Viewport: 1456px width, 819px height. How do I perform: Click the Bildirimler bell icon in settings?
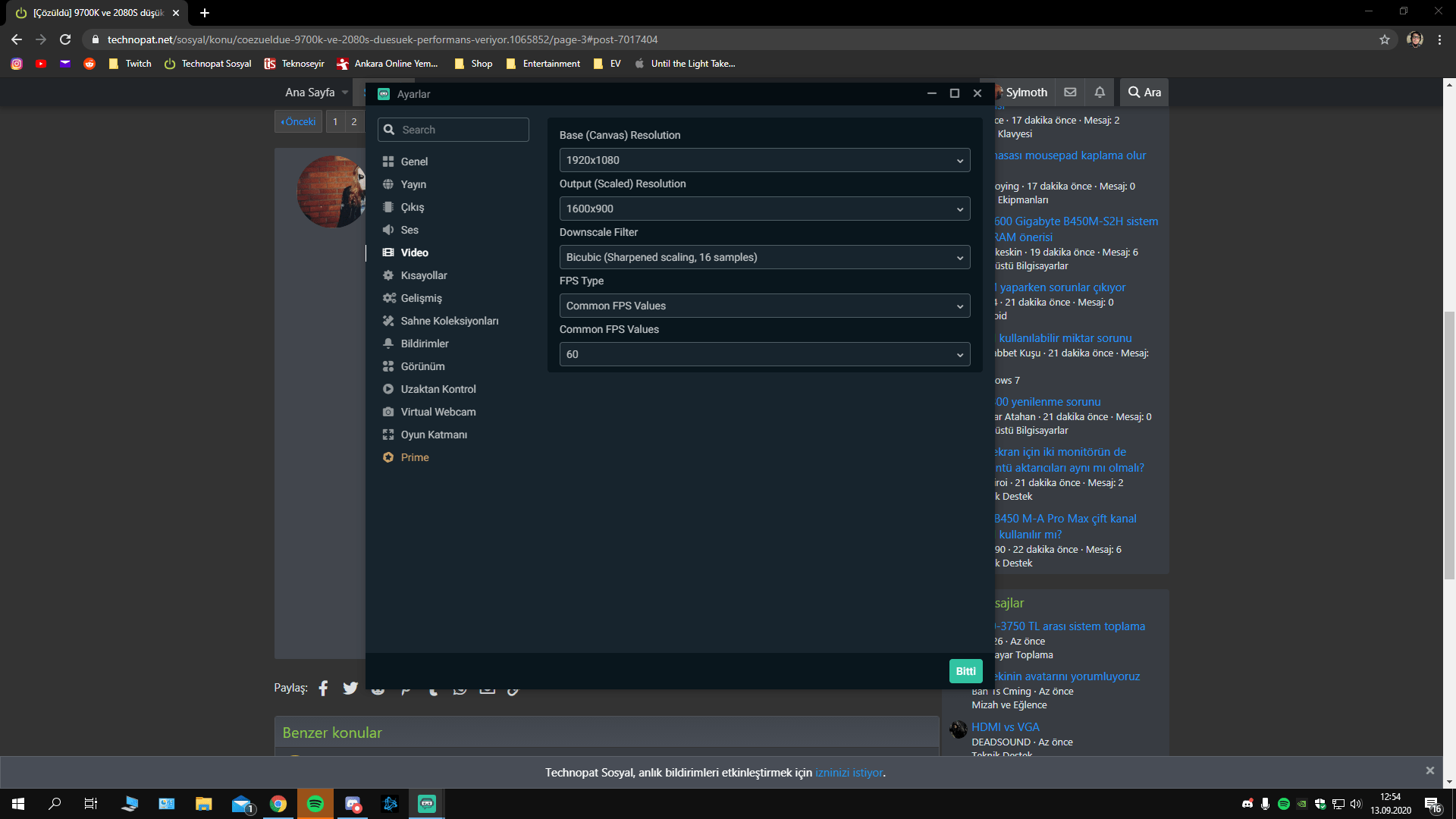coord(388,344)
